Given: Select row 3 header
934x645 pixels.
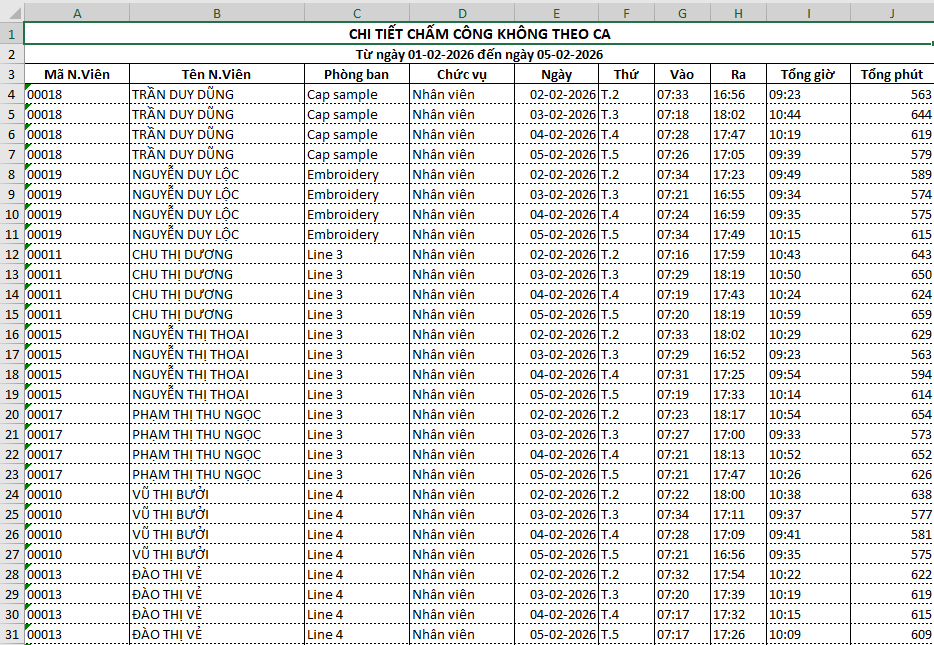Looking at the screenshot, I should 12,74.
